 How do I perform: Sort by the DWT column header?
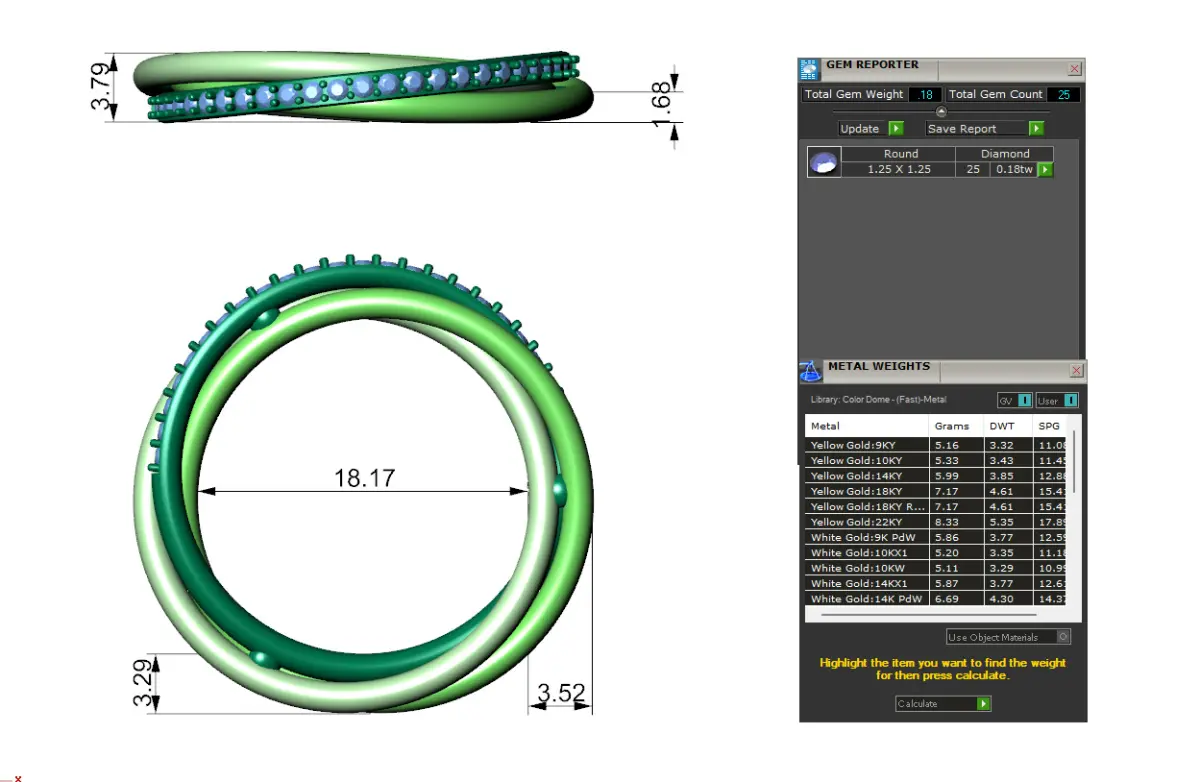(1008, 426)
